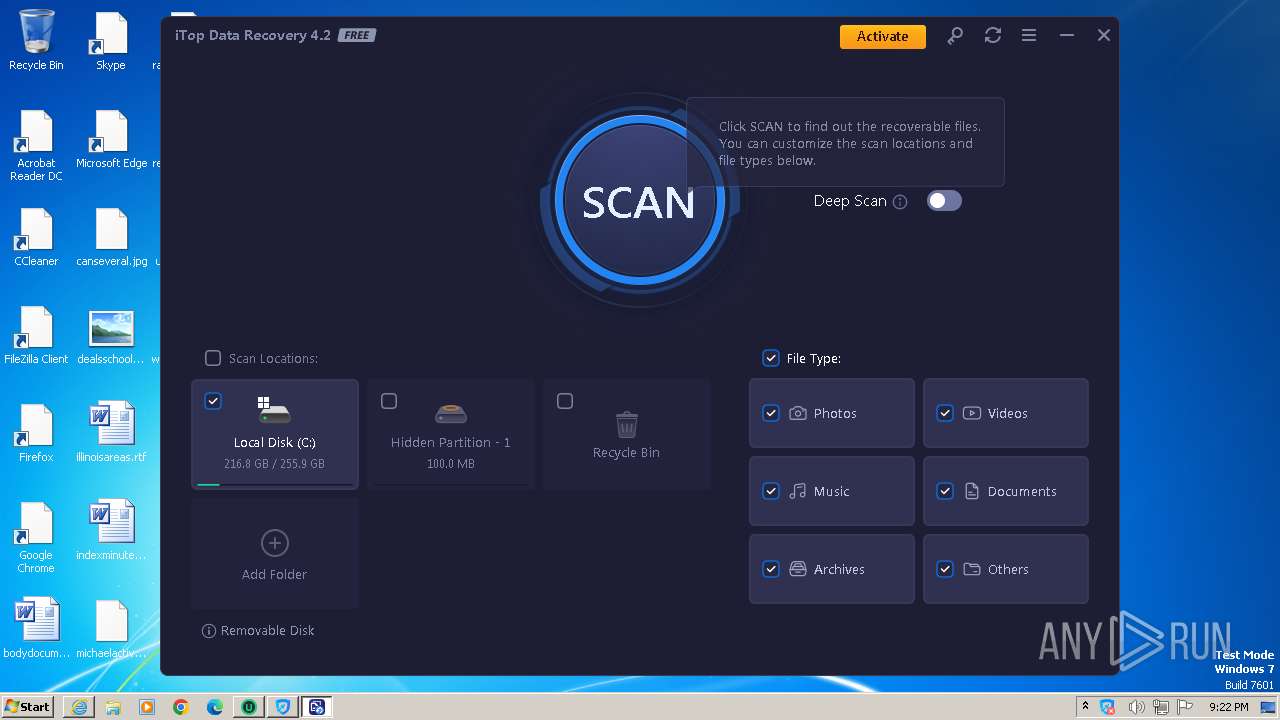
Task: Click the Acrobat Reader DC desktop shortcut
Action: pos(36,146)
